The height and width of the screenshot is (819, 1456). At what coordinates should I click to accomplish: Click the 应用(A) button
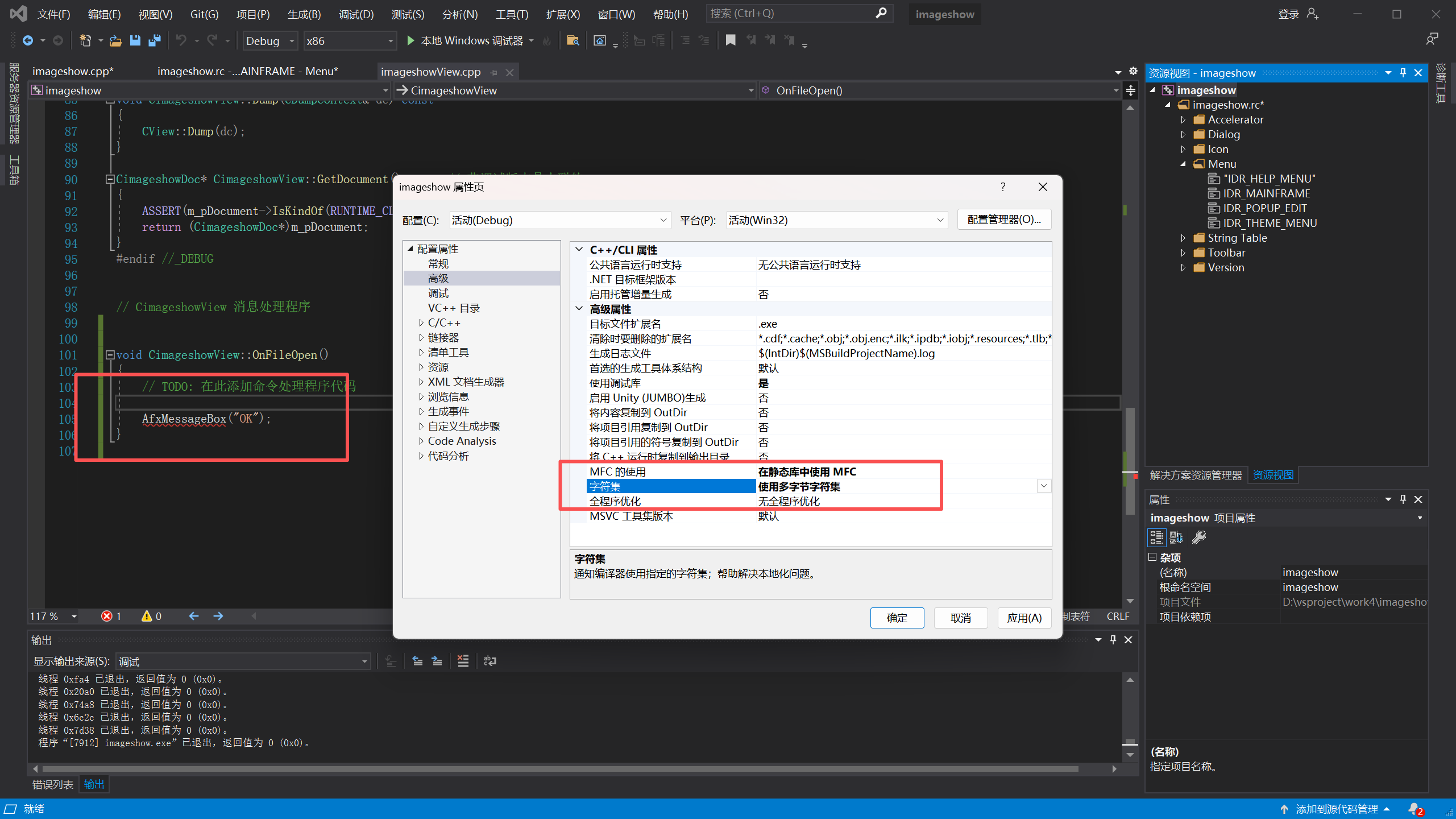(1024, 618)
